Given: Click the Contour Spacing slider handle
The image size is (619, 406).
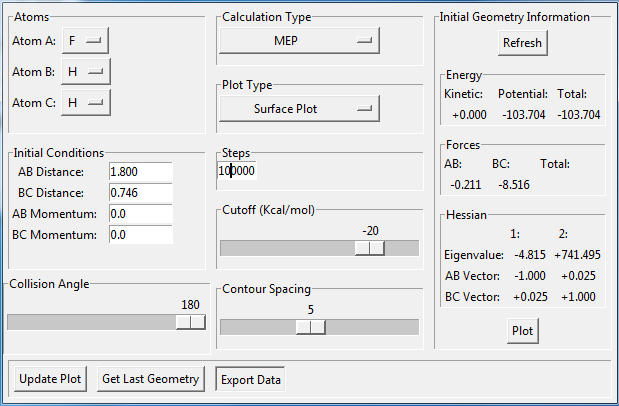Looking at the screenshot, I should [x=310, y=327].
